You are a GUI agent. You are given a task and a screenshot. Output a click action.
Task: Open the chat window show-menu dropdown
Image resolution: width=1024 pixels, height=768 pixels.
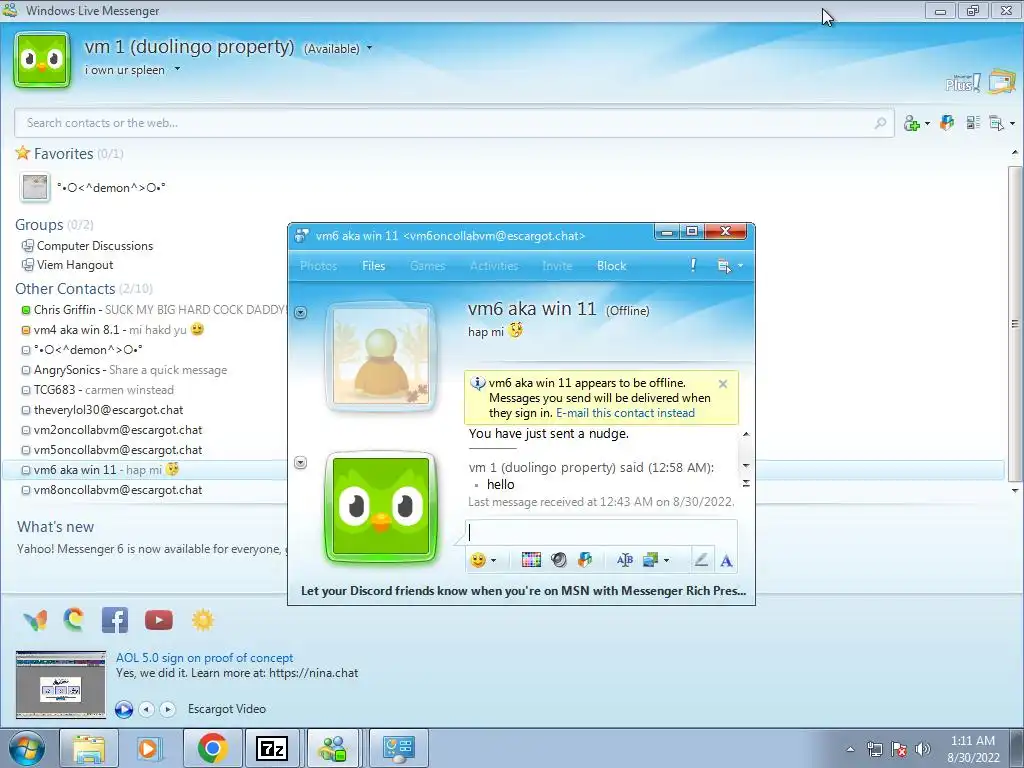(x=730, y=266)
